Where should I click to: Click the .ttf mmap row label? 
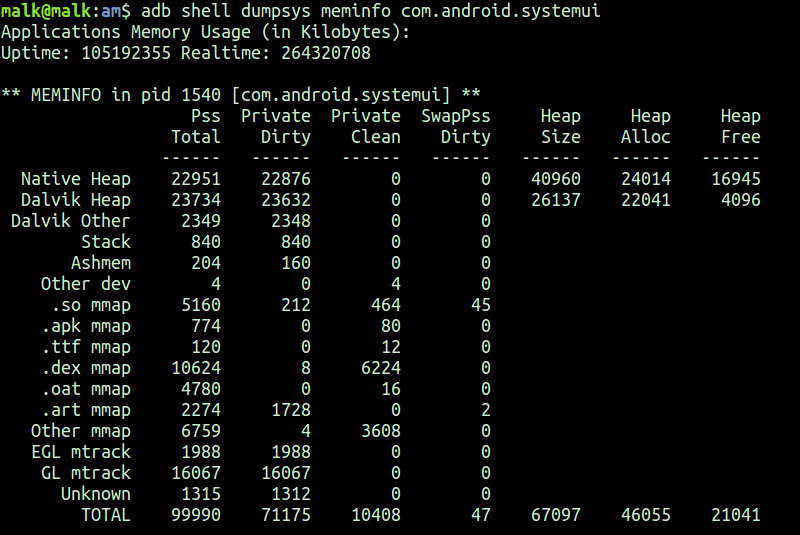click(x=86, y=347)
